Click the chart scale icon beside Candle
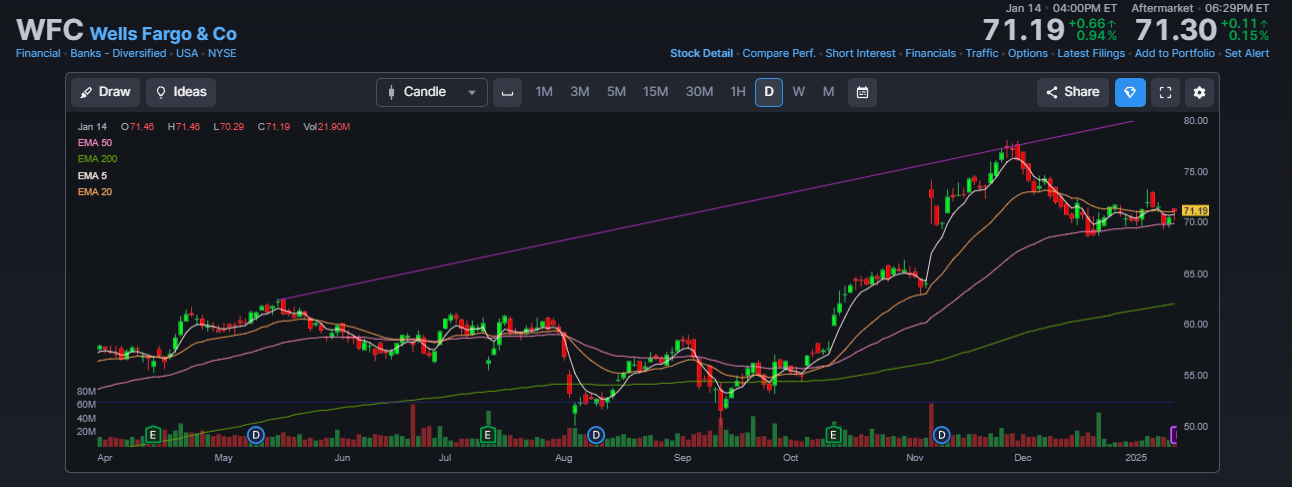 (x=508, y=92)
